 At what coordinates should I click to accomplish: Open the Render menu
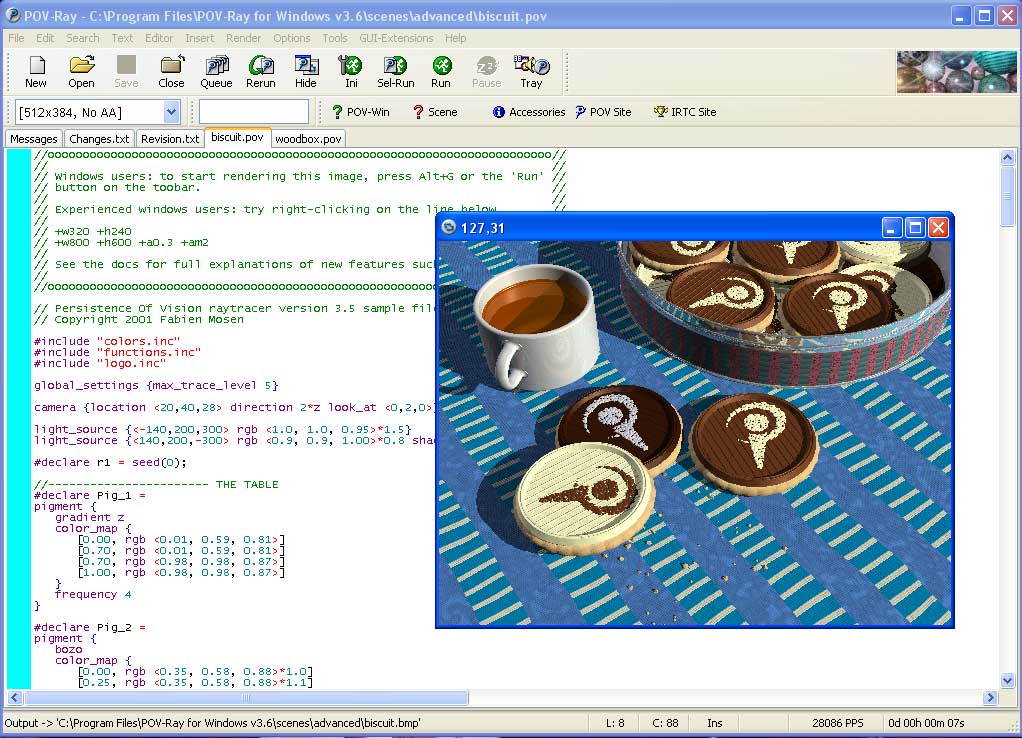[244, 38]
